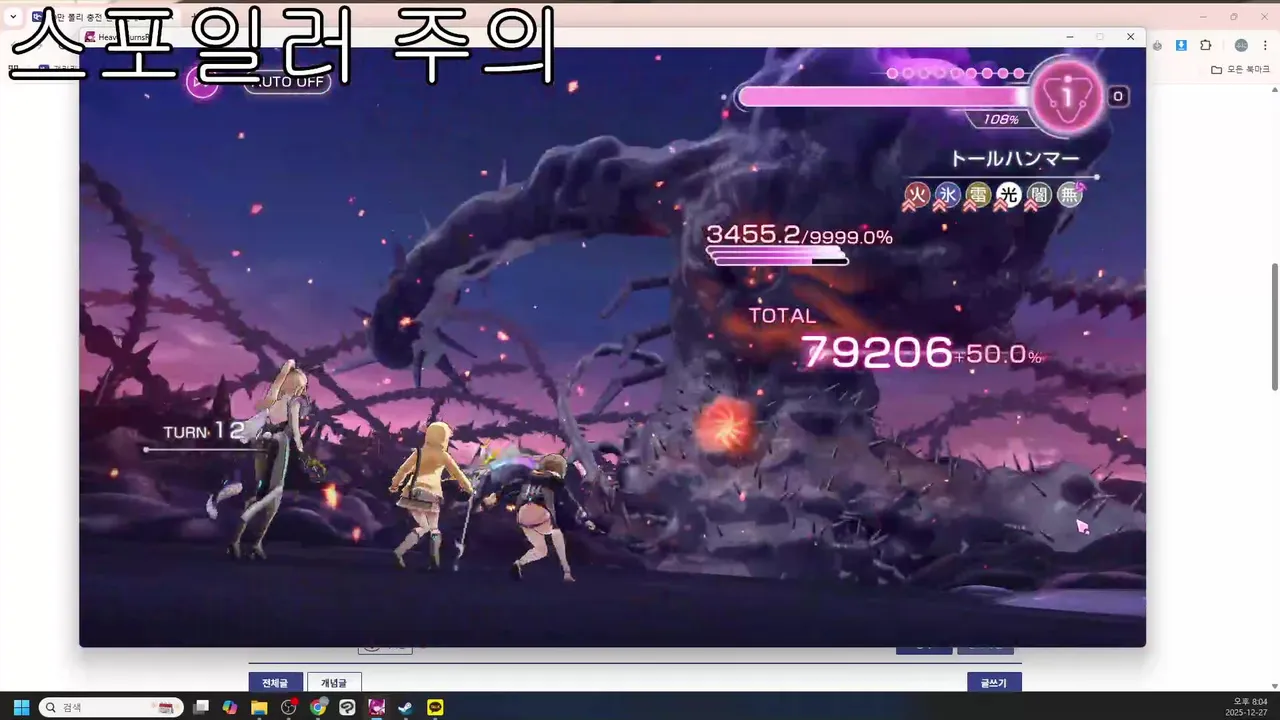Click the TOTAL damage number 79206
Image resolution: width=1280 pixels, height=720 pixels.
pyautogui.click(x=877, y=352)
